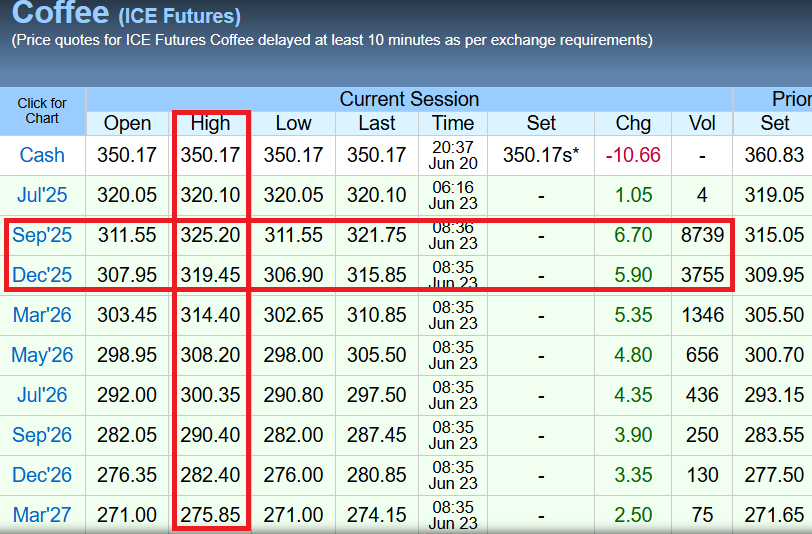Viewport: 812px width, 534px height.
Task: Select Sep'25 change value 6.70
Action: click(x=633, y=235)
